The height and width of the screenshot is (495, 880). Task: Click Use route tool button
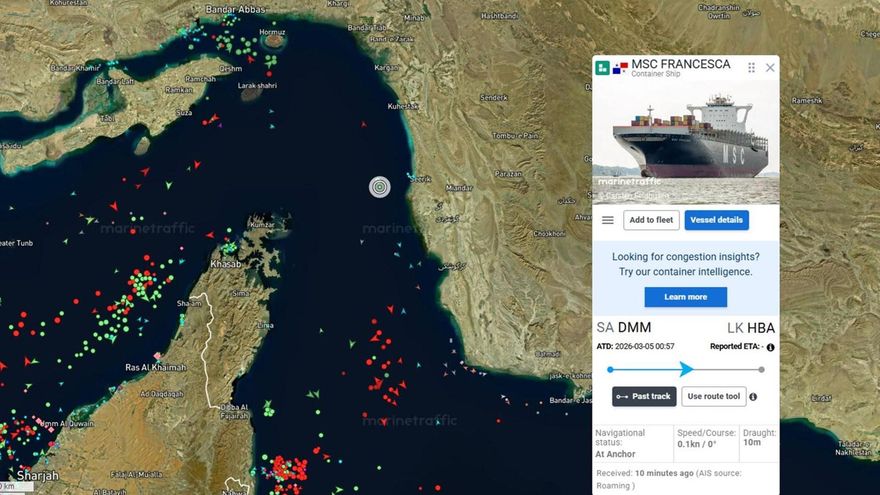tap(714, 396)
